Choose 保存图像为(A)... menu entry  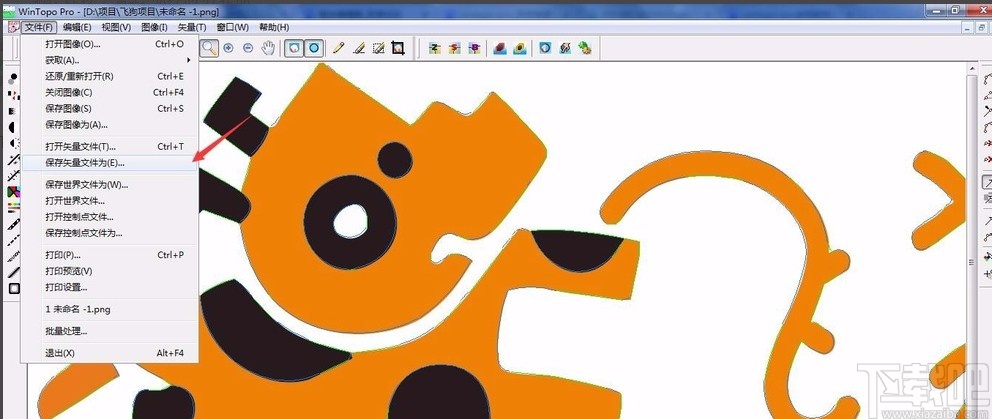(109, 125)
